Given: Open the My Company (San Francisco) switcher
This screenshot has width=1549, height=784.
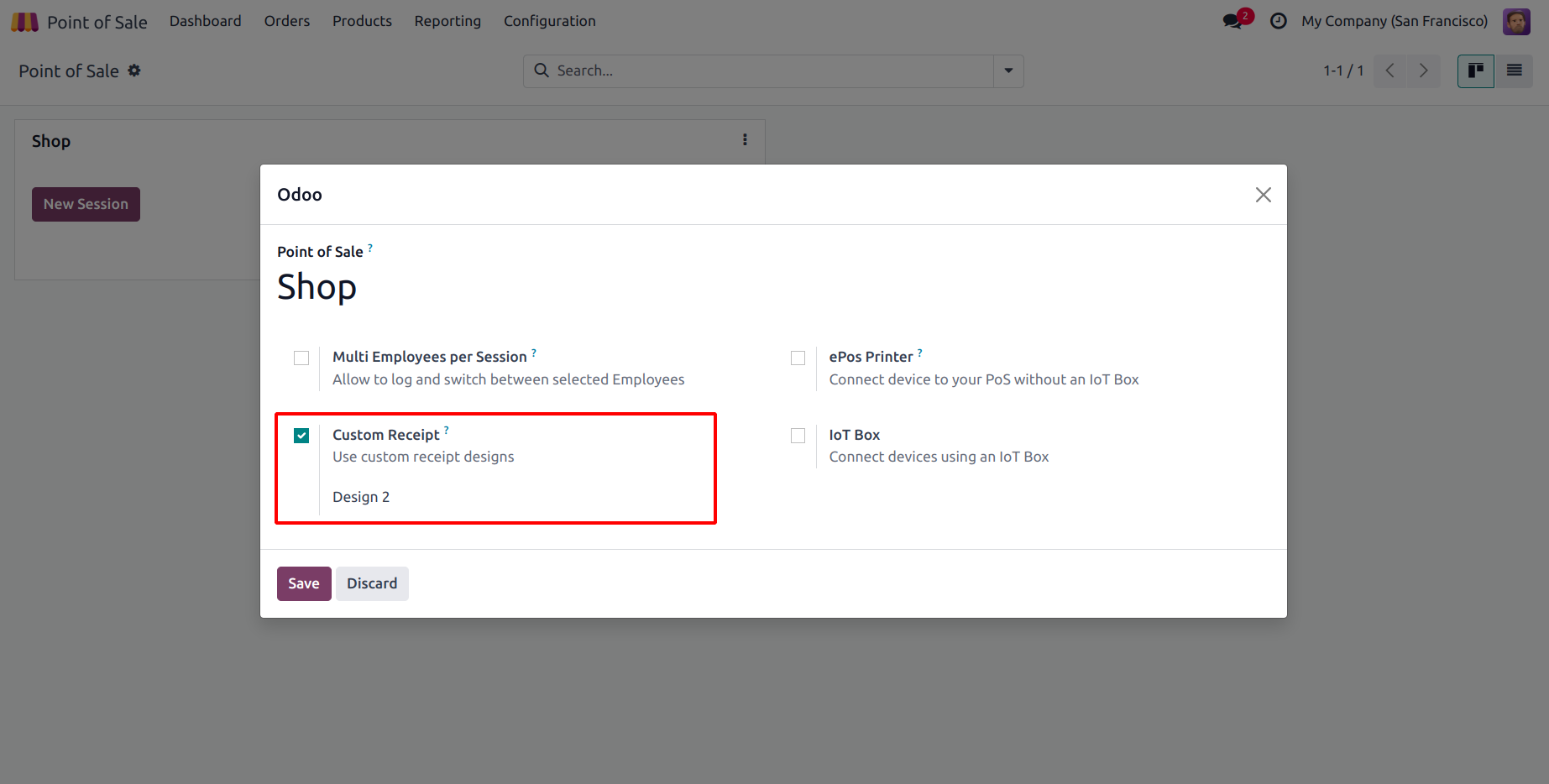Looking at the screenshot, I should coord(1394,21).
